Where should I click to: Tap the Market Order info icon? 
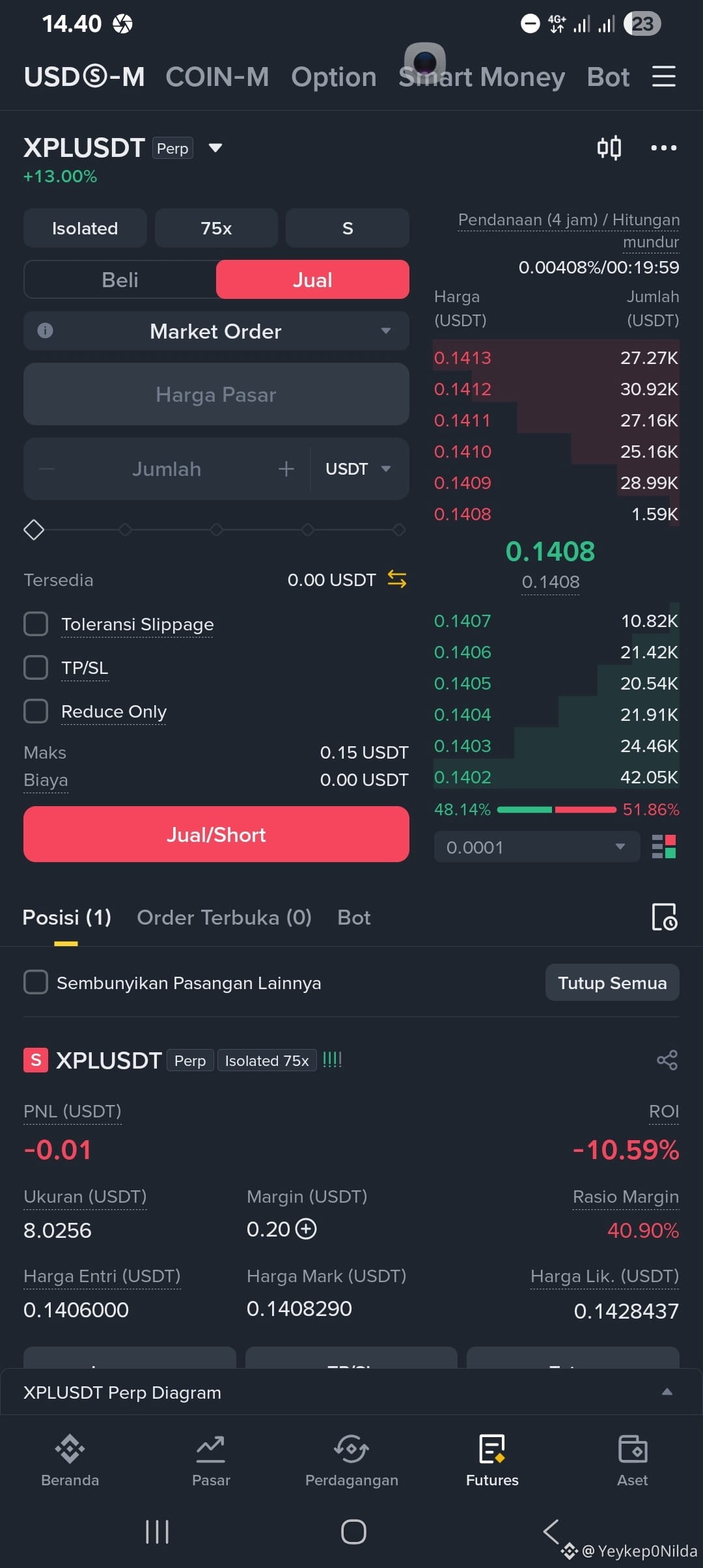[45, 331]
